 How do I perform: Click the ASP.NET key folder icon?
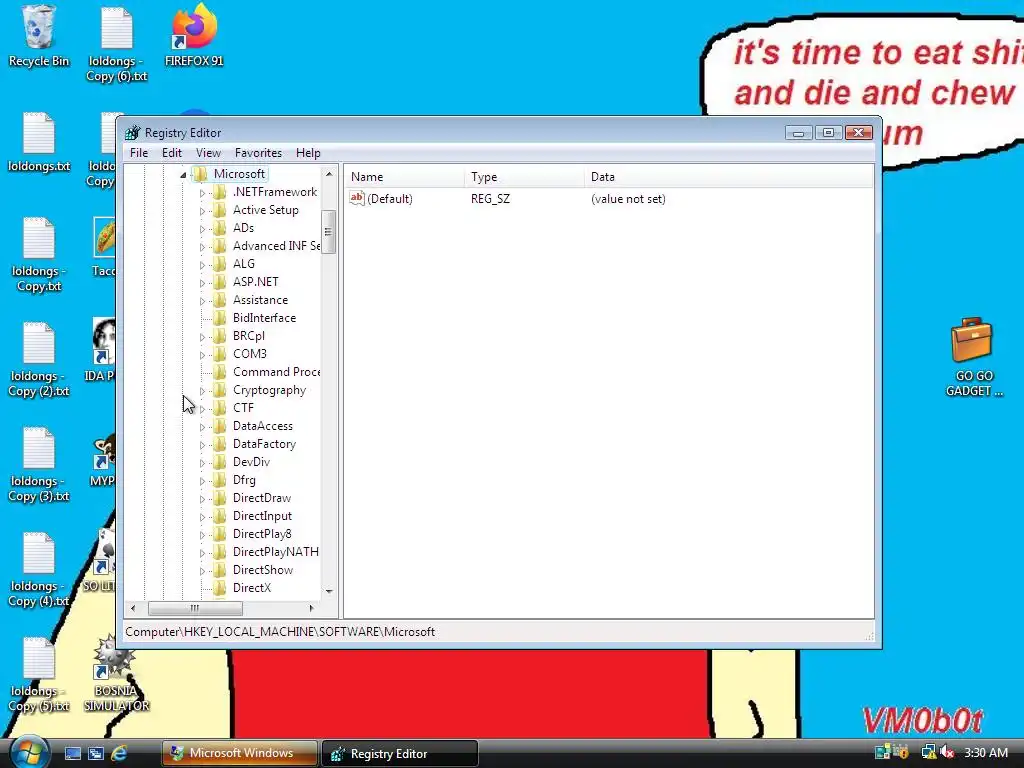[220, 281]
